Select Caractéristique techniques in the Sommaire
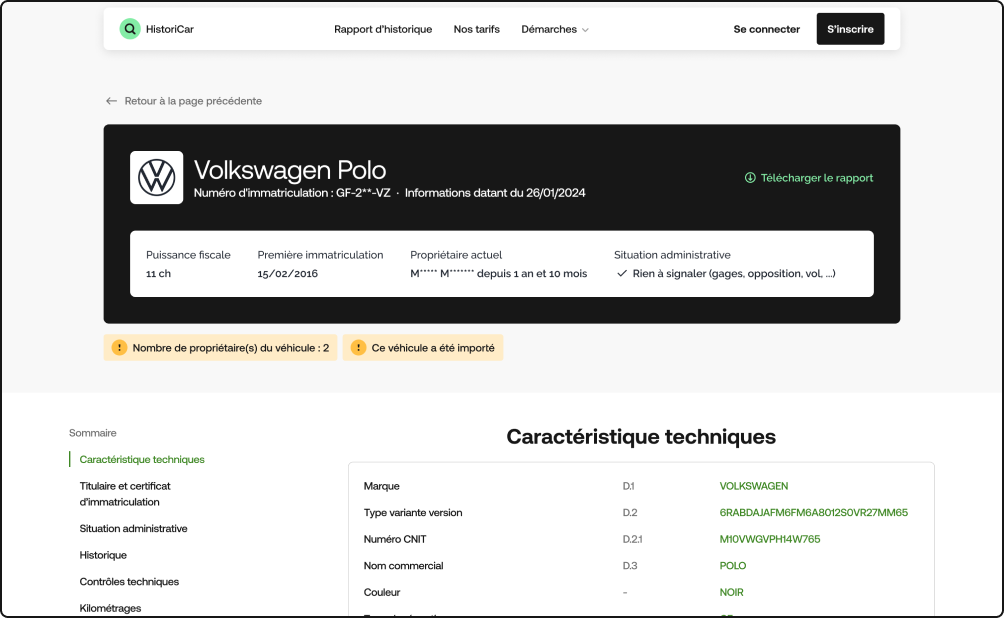Viewport: 1004px width, 618px height. point(142,459)
